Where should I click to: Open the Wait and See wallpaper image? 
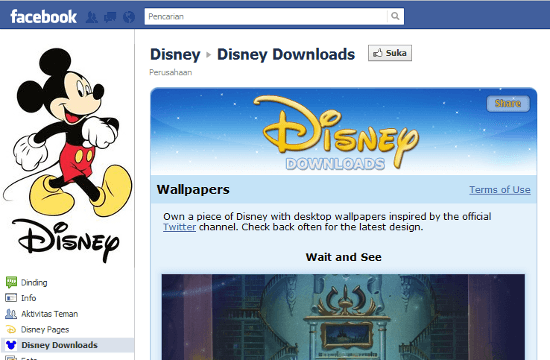pos(343,317)
